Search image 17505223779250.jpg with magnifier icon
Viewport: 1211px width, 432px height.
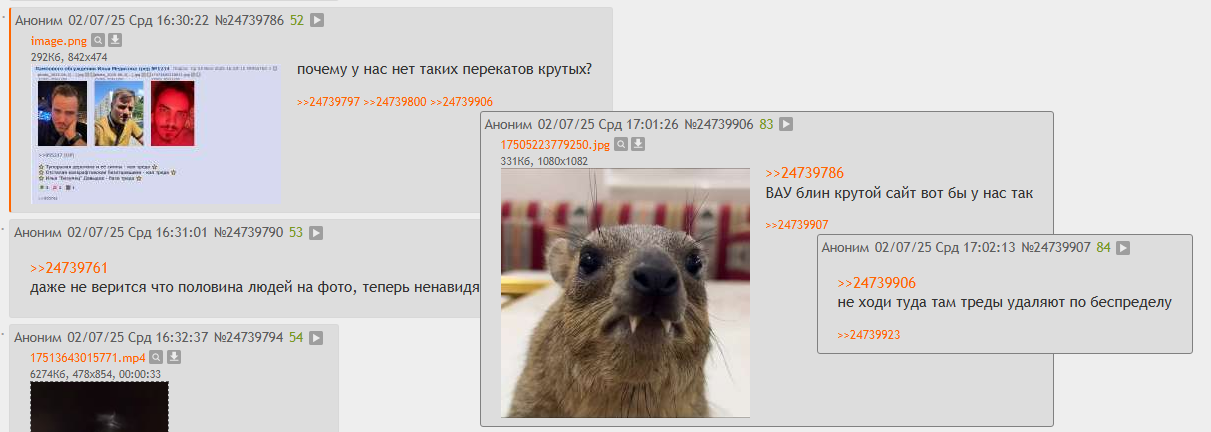click(621, 144)
